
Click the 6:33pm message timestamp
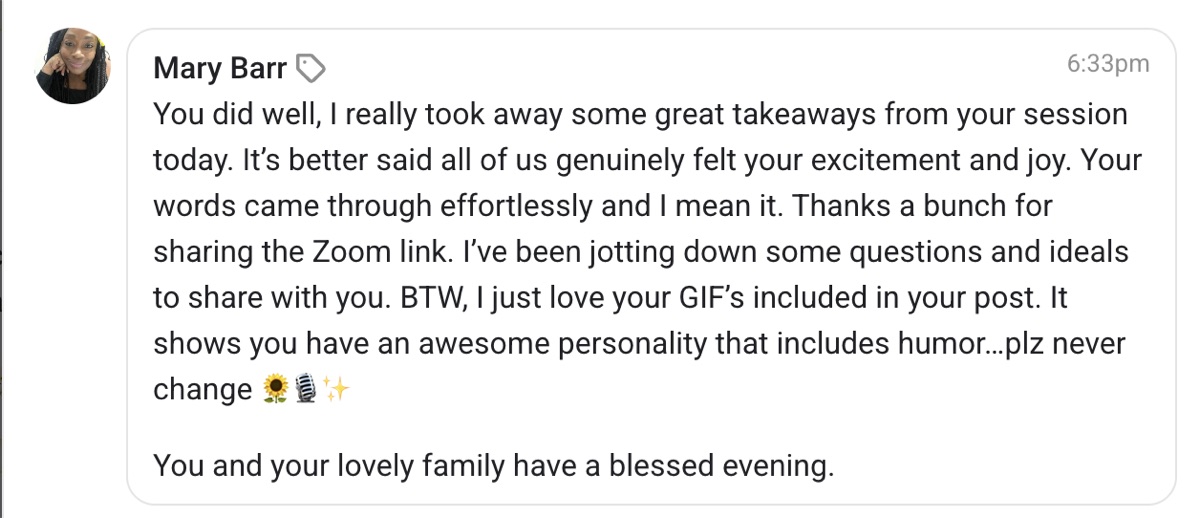click(1108, 64)
